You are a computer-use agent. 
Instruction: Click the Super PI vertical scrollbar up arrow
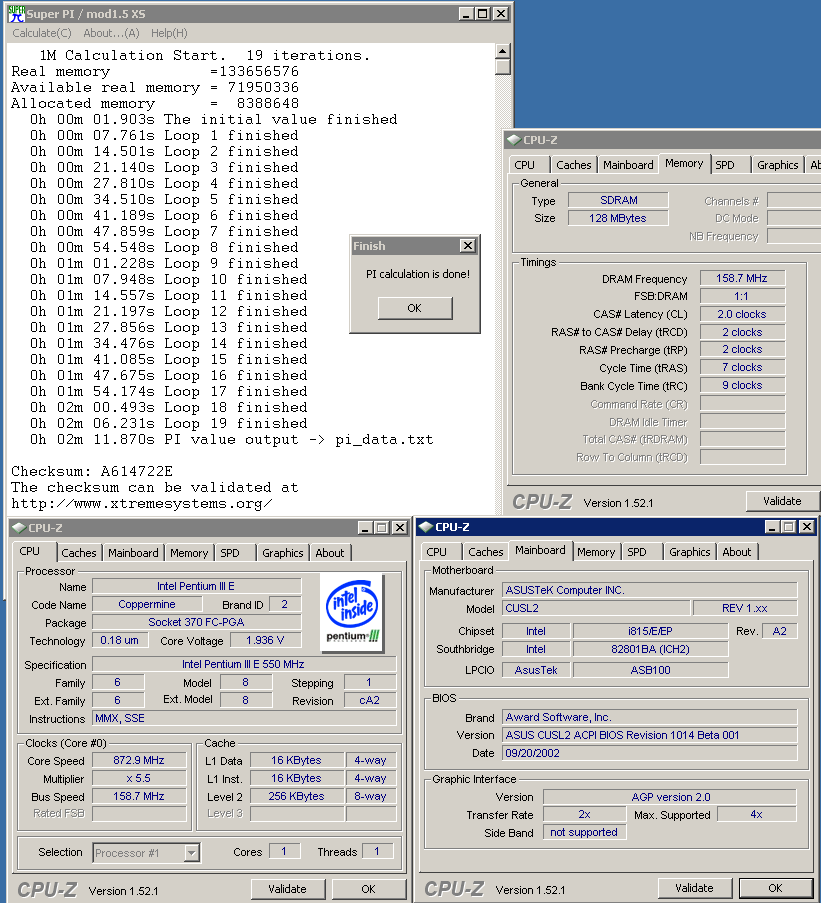(x=502, y=50)
